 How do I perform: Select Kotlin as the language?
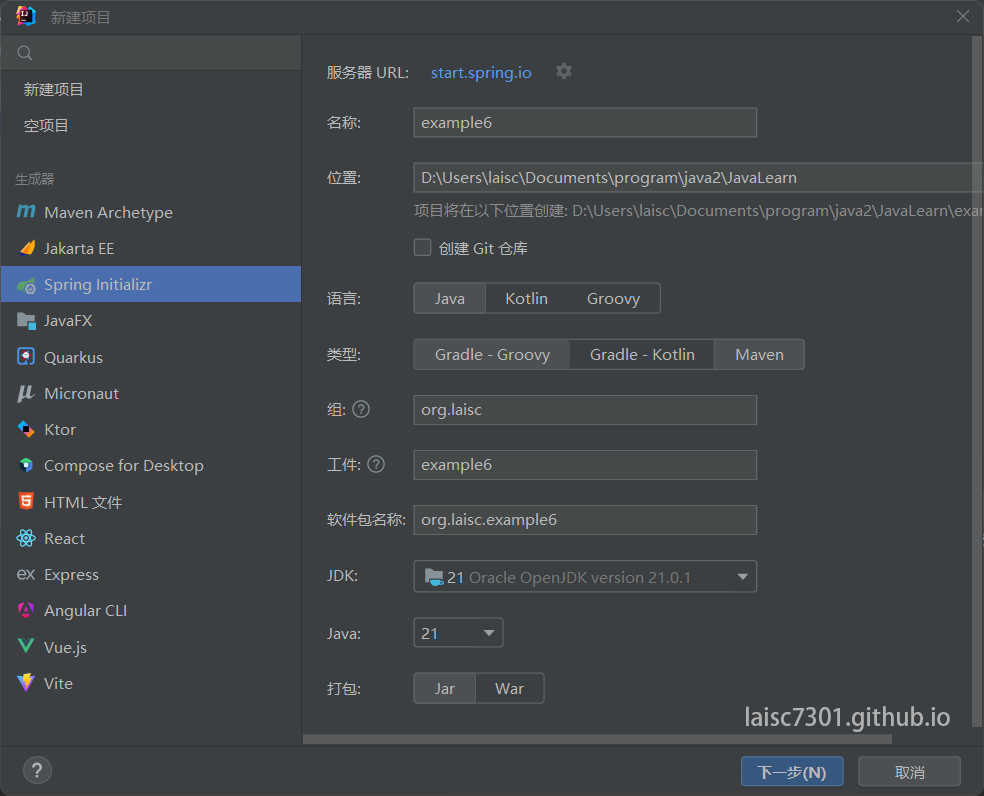tap(526, 298)
